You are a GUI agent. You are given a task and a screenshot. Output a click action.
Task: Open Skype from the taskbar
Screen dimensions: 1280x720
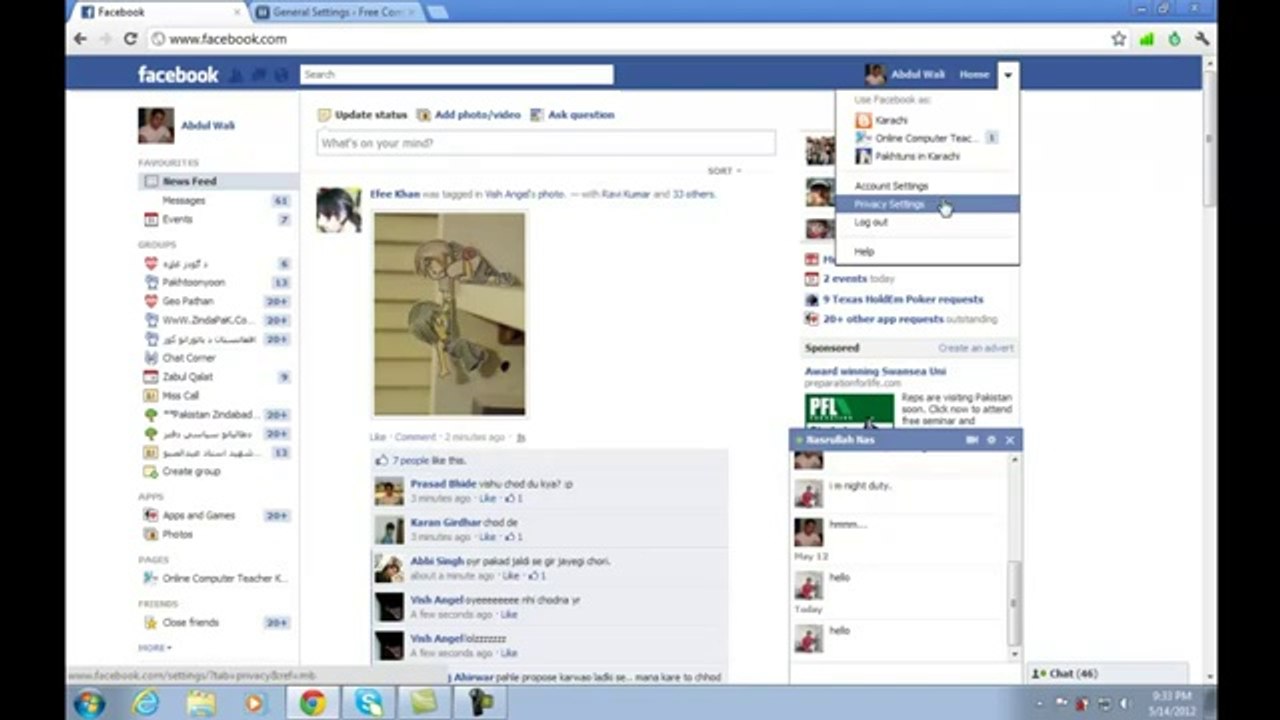(368, 702)
